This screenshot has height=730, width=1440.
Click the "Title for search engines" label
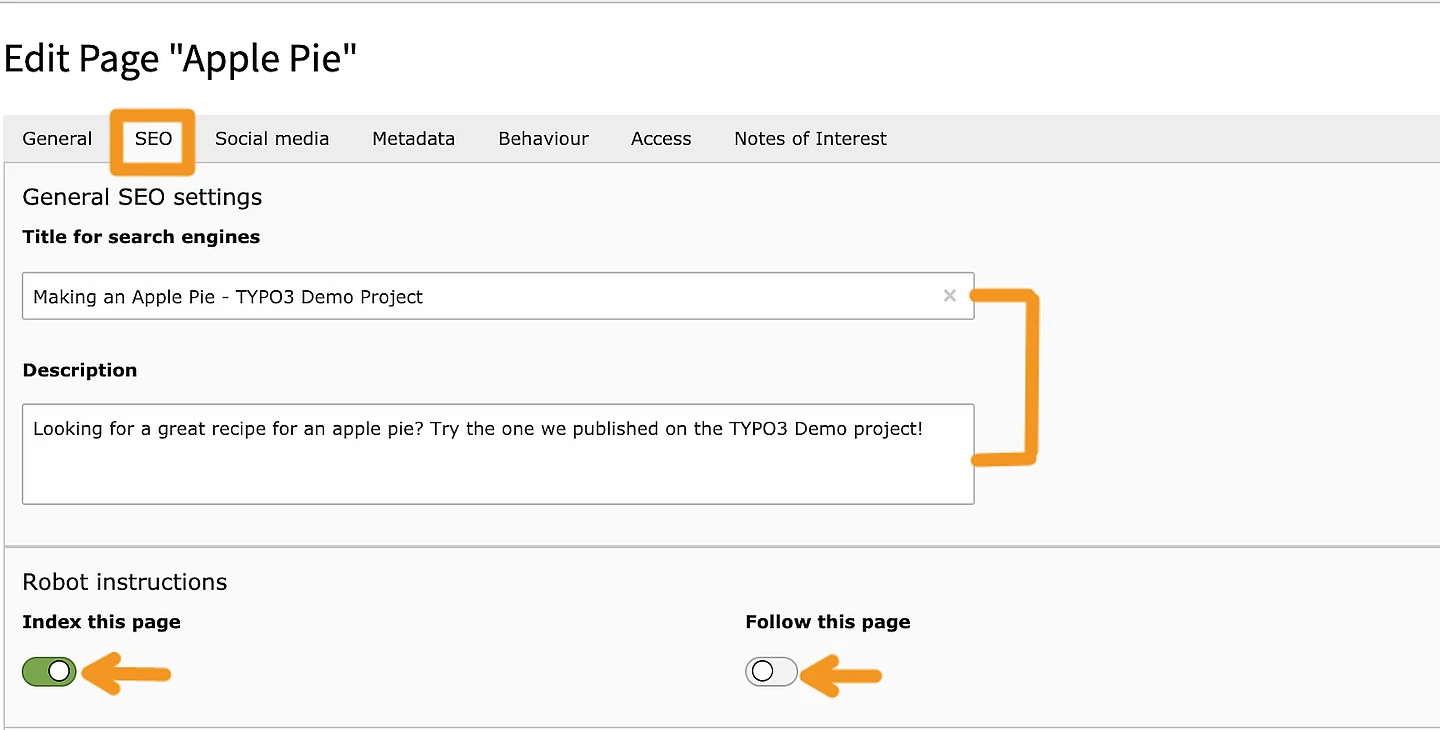(x=141, y=237)
